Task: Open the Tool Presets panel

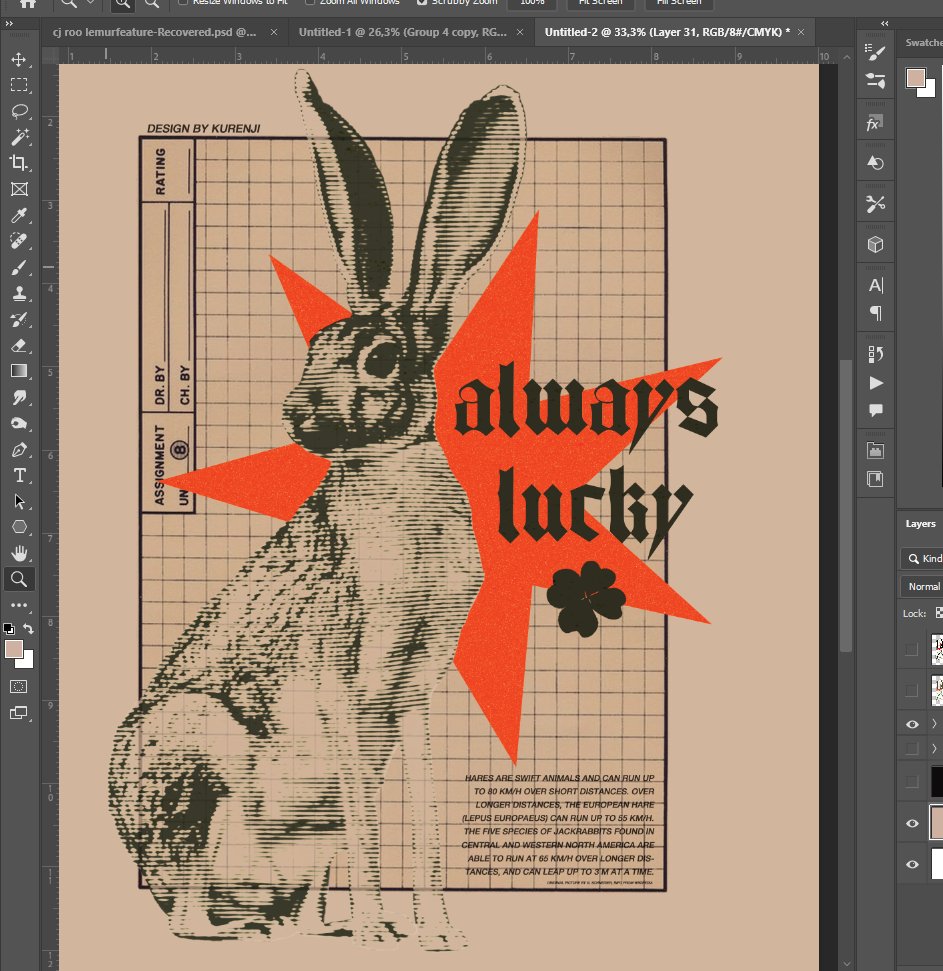Action: point(875,203)
